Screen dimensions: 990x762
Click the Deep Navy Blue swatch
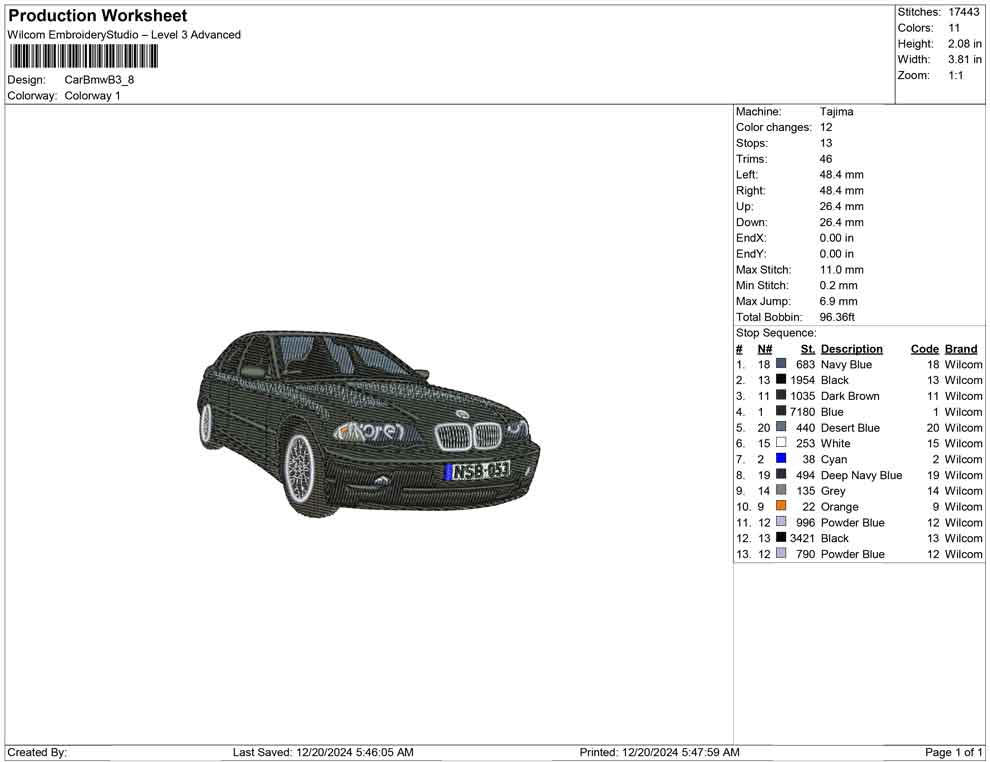point(779,475)
